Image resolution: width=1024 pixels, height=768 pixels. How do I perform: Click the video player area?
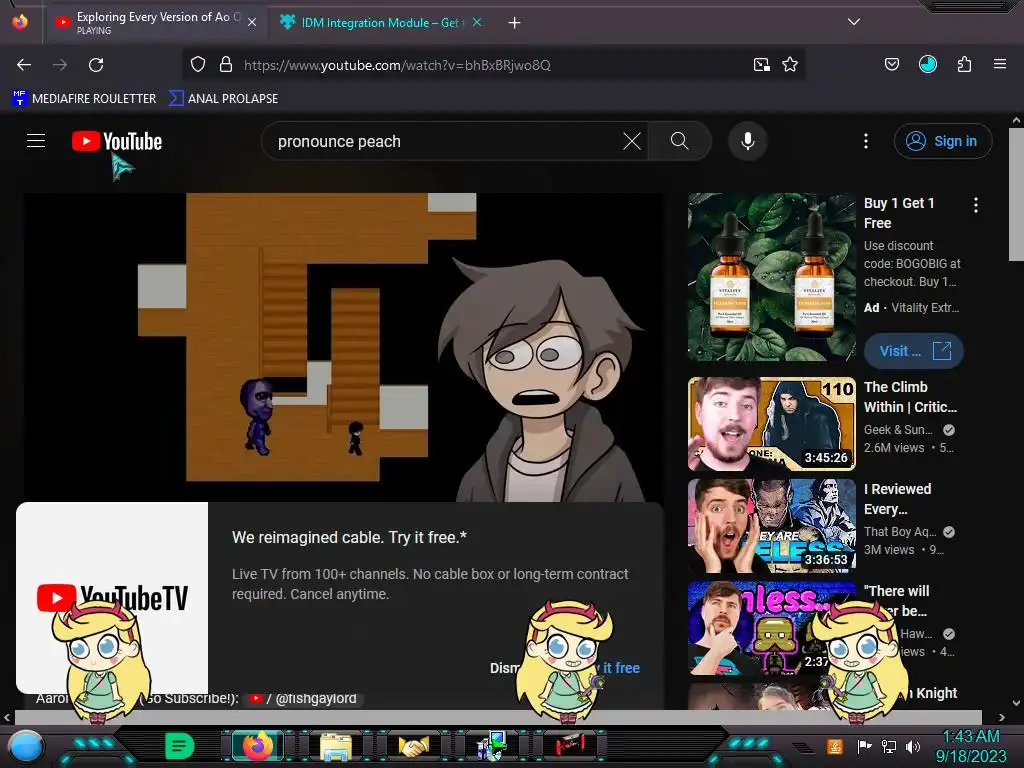tap(344, 347)
